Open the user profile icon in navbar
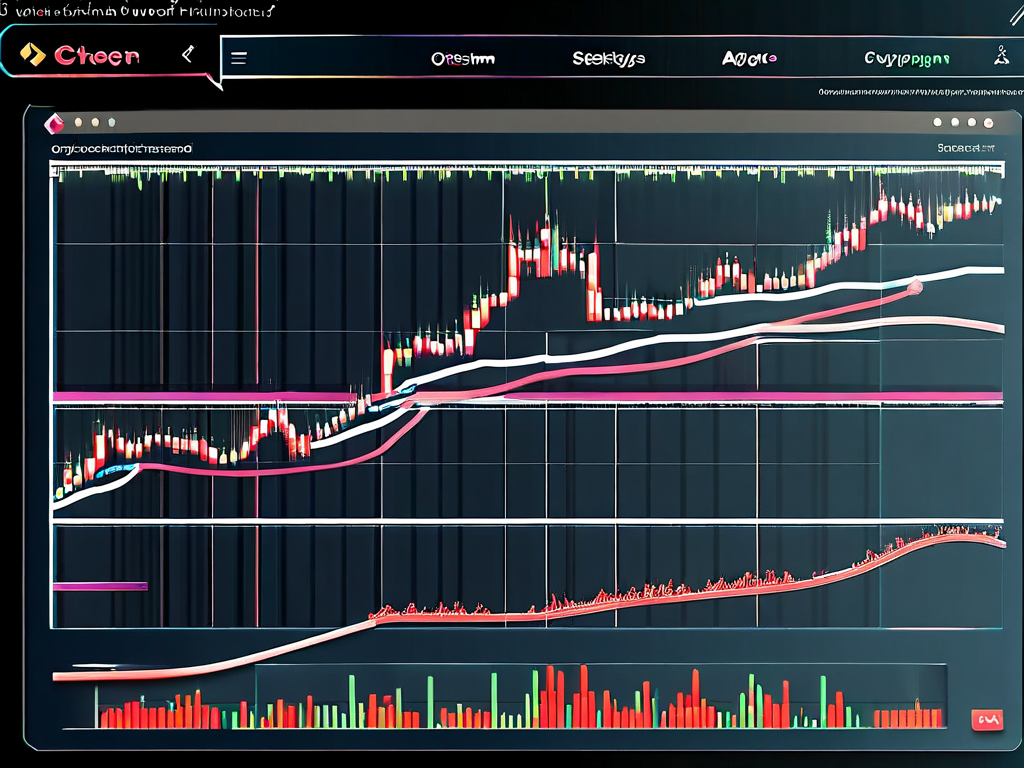Image resolution: width=1024 pixels, height=768 pixels. [998, 57]
